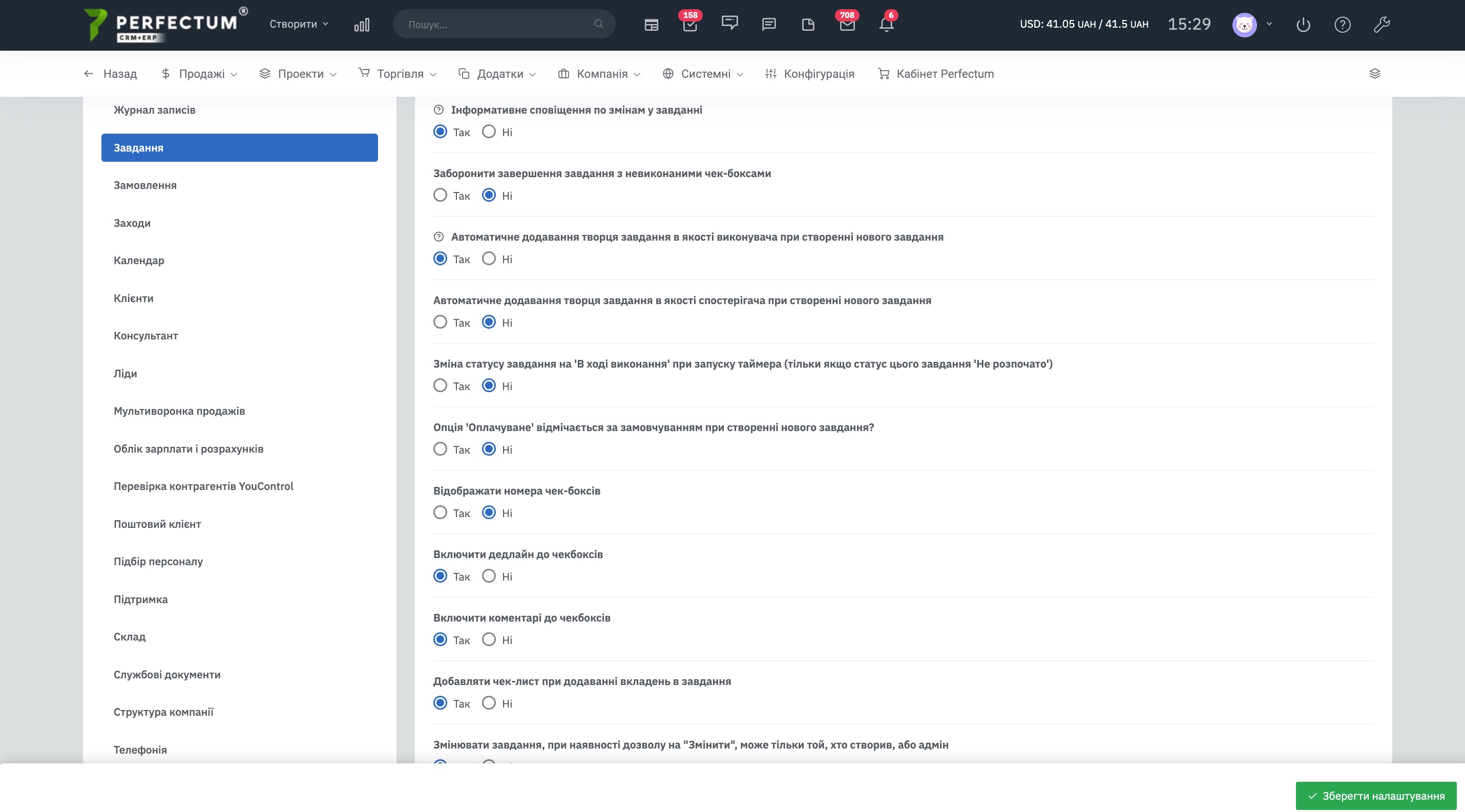Screen dimensions: 1465x812
Task: Open the presentation chat icon
Action: click(729, 24)
